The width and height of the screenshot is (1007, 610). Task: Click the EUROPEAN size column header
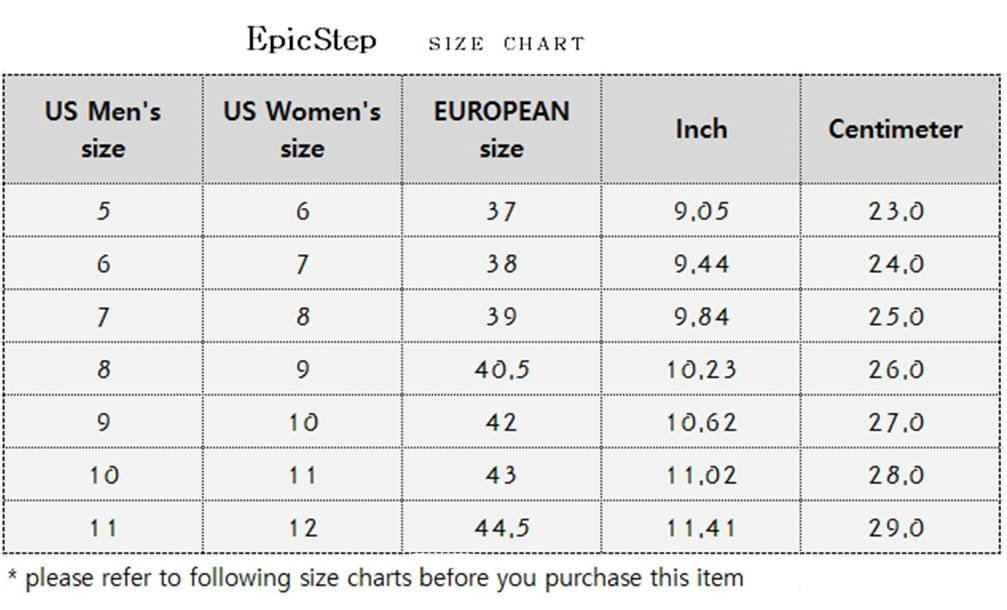[501, 130]
